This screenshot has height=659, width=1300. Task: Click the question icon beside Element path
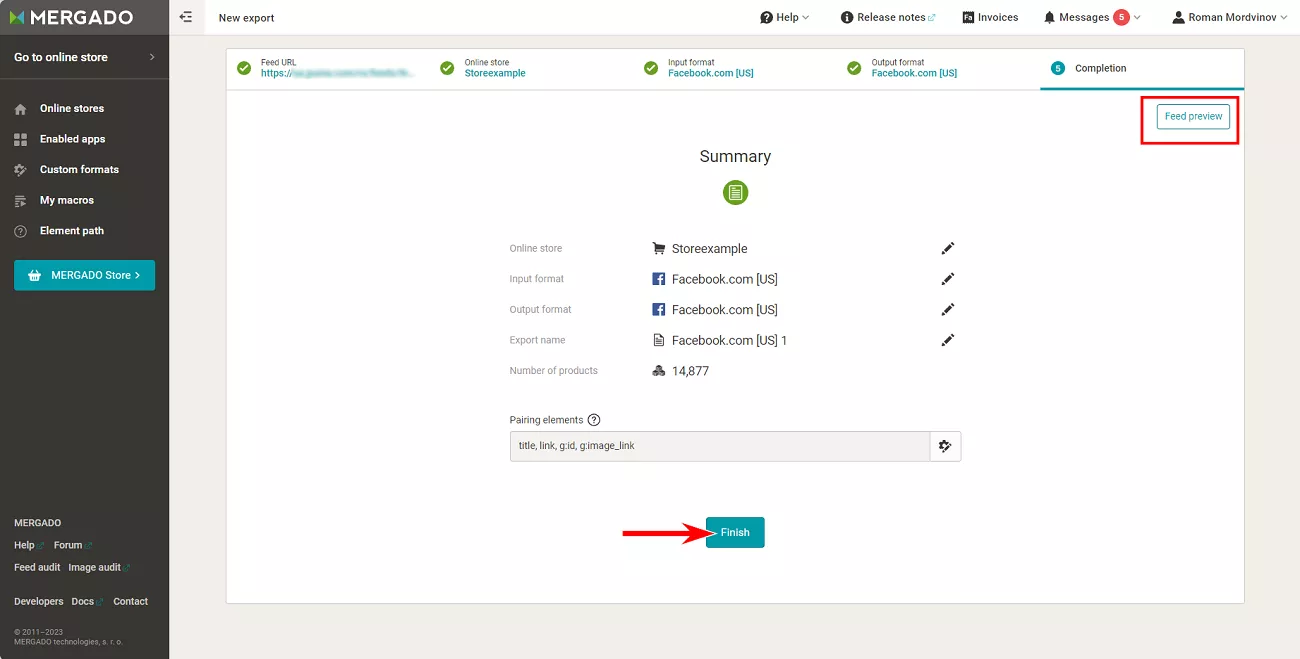20,231
